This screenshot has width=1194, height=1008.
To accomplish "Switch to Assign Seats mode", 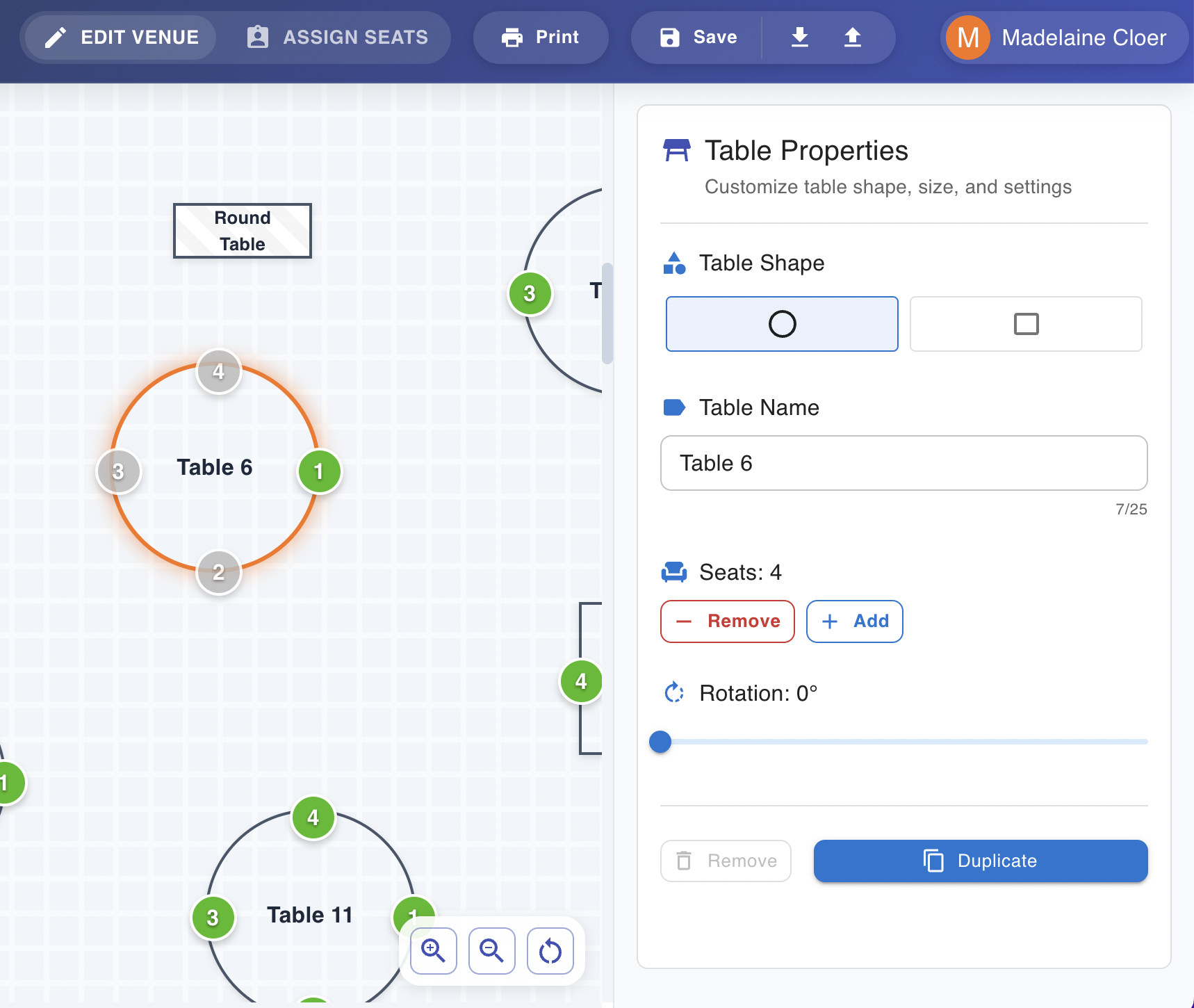I will pos(338,38).
